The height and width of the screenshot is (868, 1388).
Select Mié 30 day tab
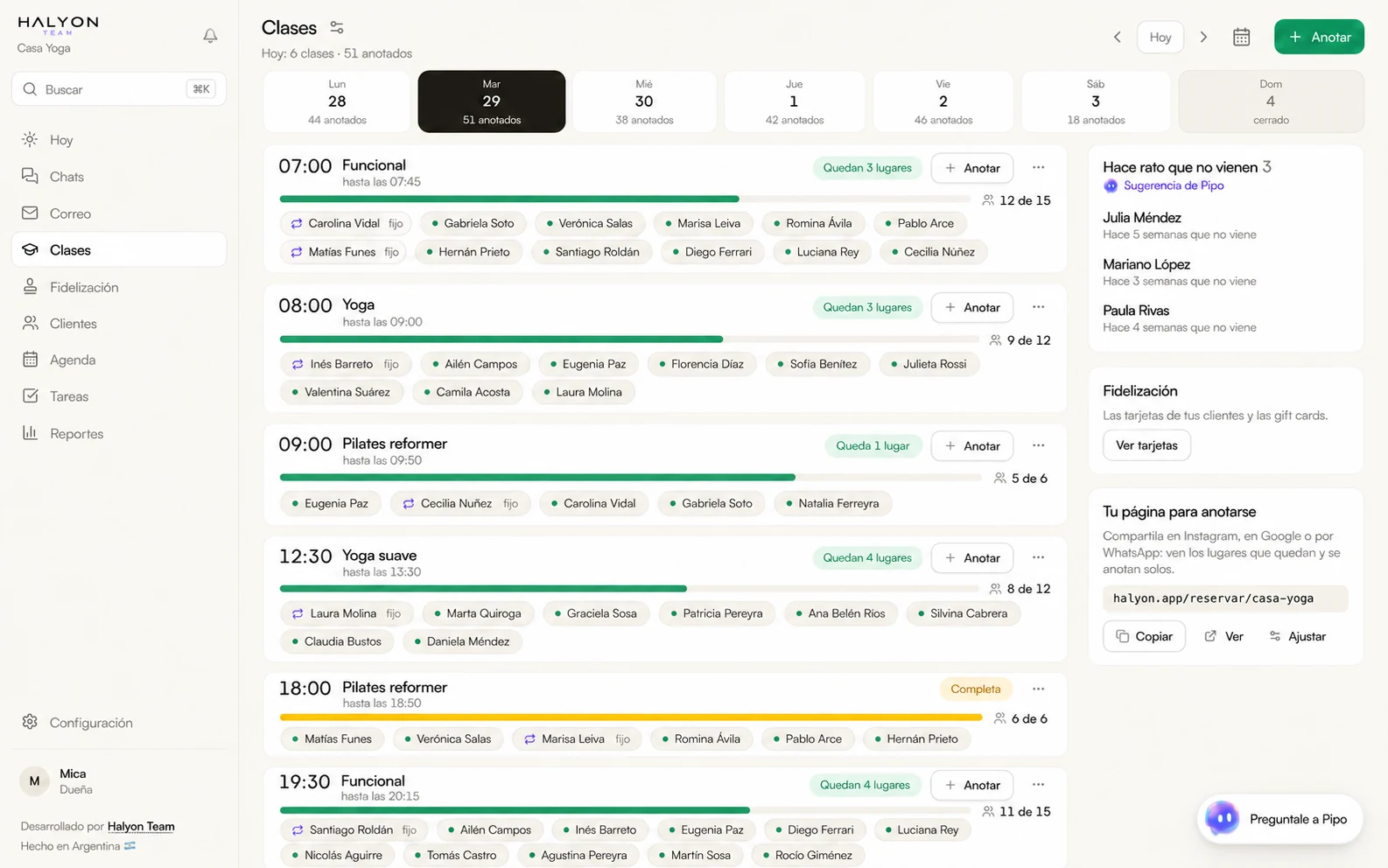pyautogui.click(x=644, y=101)
